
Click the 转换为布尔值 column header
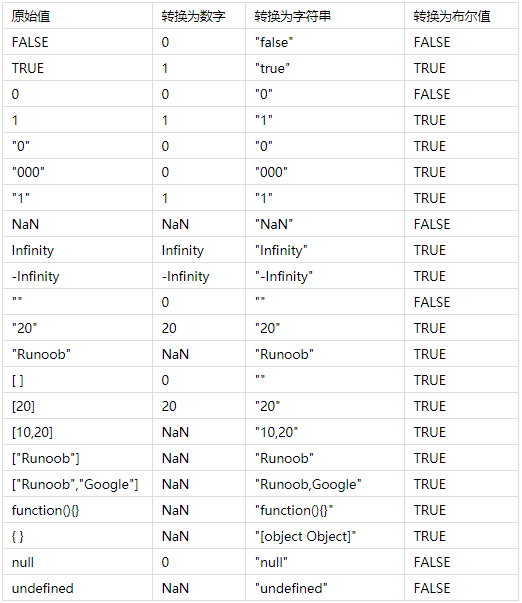(x=461, y=16)
